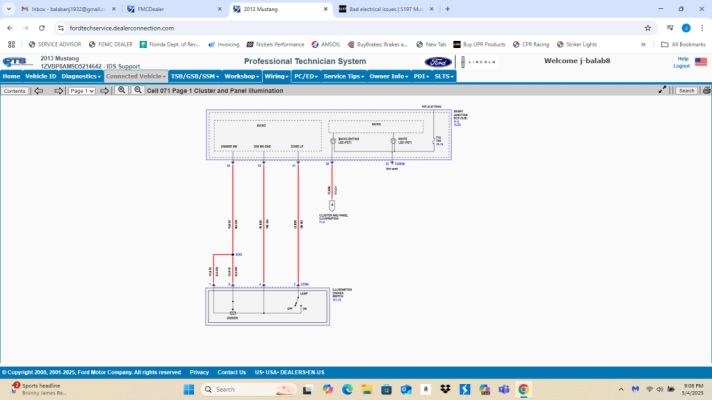Click the Illumination Dimmer Switch component box
Screen dimensions: 712x400
(x=267, y=306)
